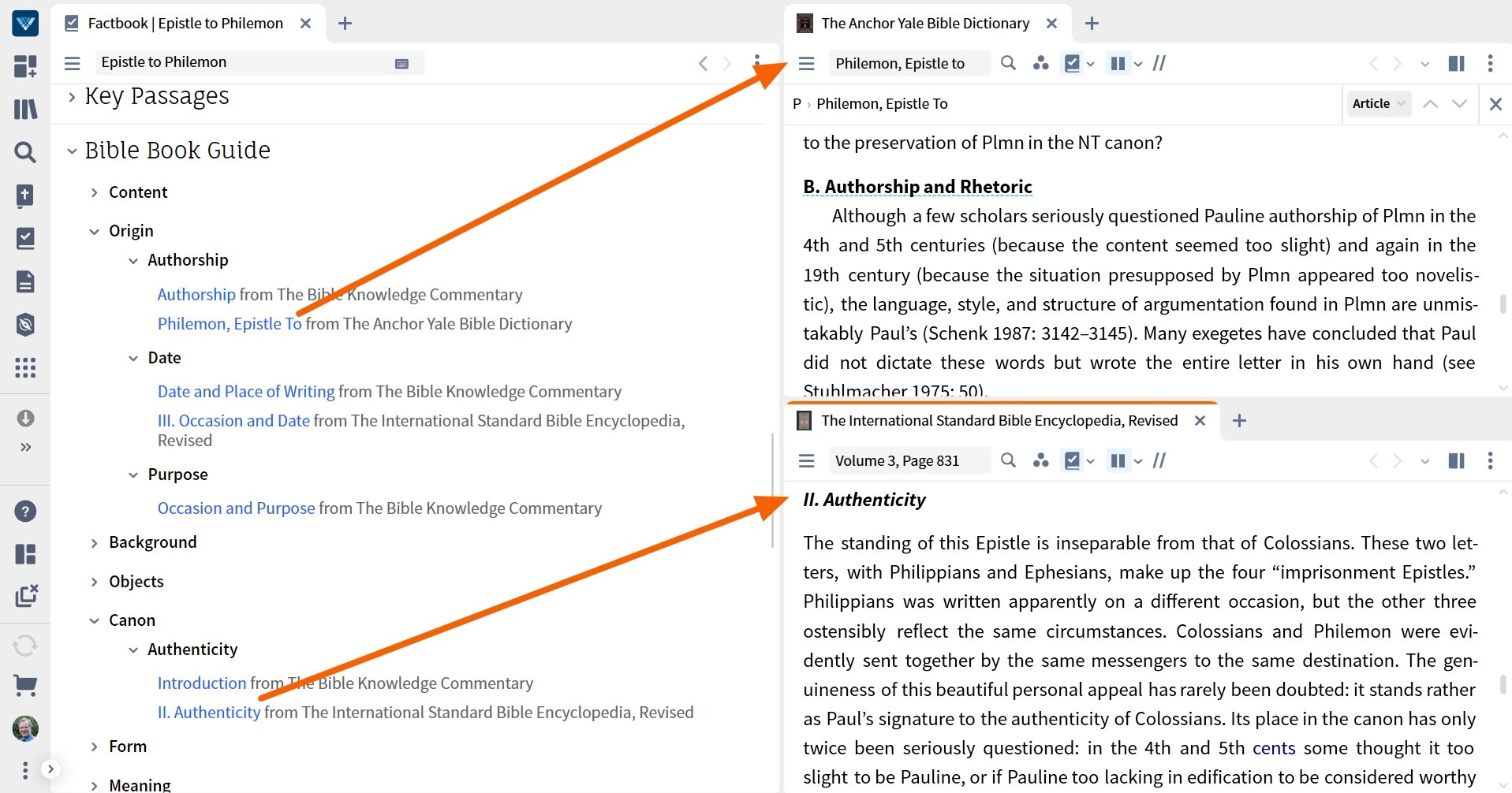Search inside the International Standard Bible Encyclopedia

click(x=1008, y=460)
